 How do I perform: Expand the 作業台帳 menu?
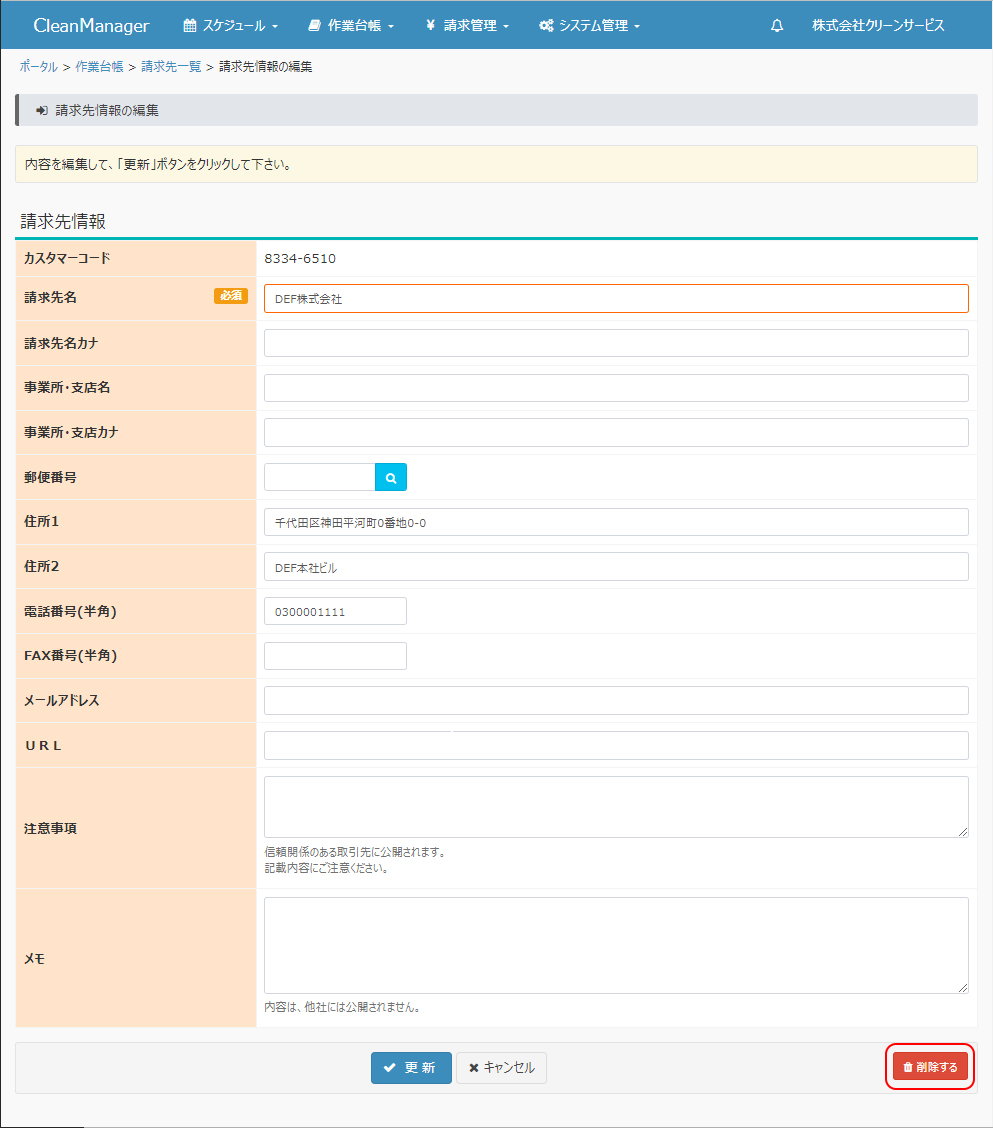(x=351, y=26)
